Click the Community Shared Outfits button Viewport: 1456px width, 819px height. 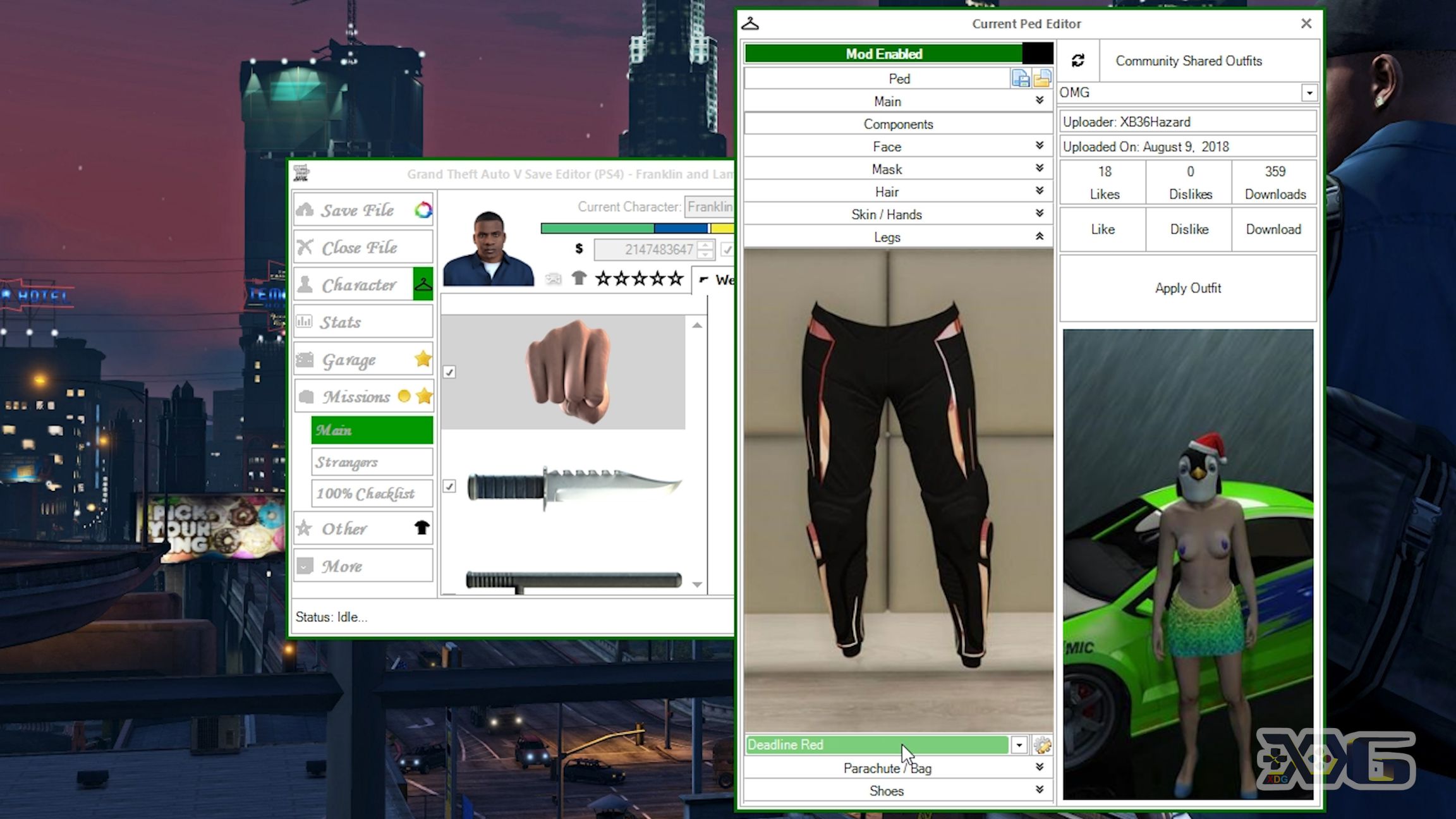pyautogui.click(x=1209, y=61)
